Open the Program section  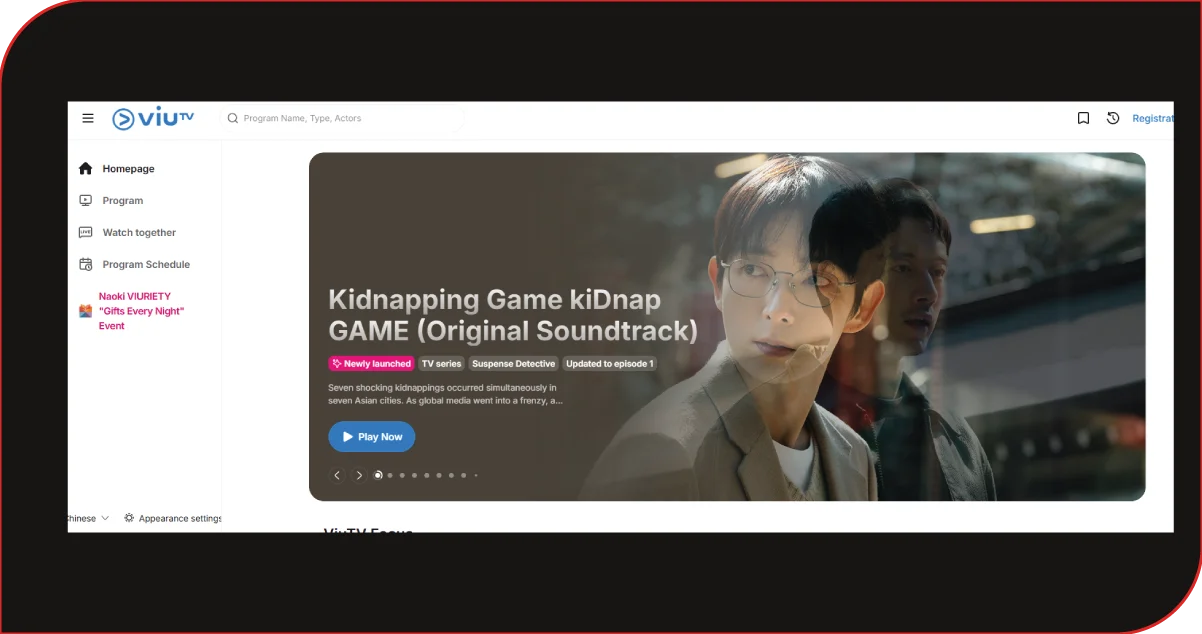[x=123, y=201]
